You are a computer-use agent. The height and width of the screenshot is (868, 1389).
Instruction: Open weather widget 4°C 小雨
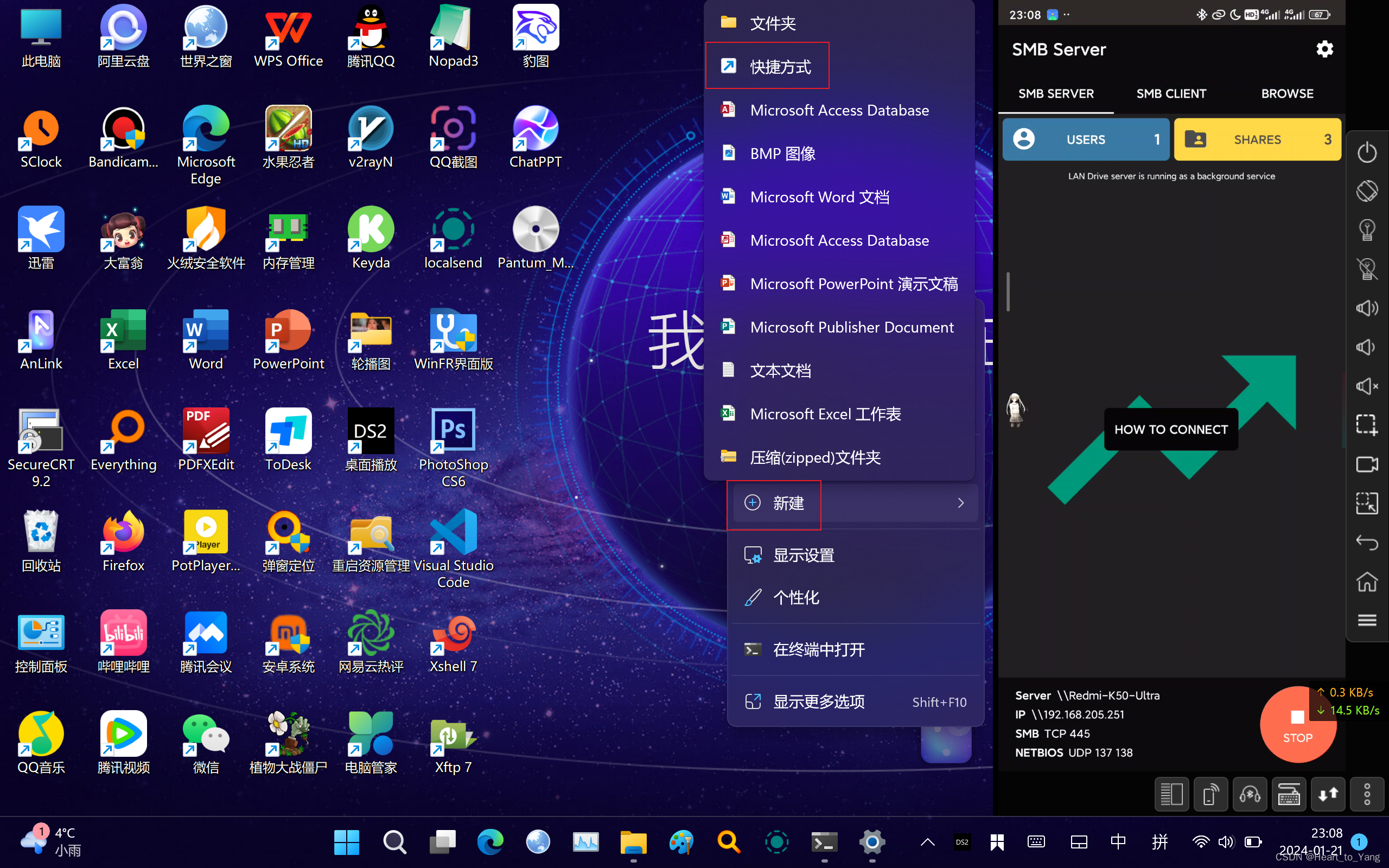coord(50,842)
